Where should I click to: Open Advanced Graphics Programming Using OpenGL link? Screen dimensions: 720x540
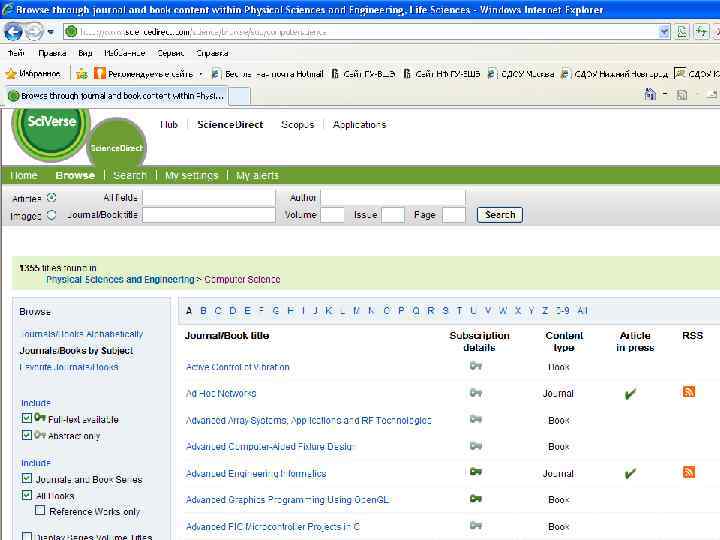pos(287,500)
